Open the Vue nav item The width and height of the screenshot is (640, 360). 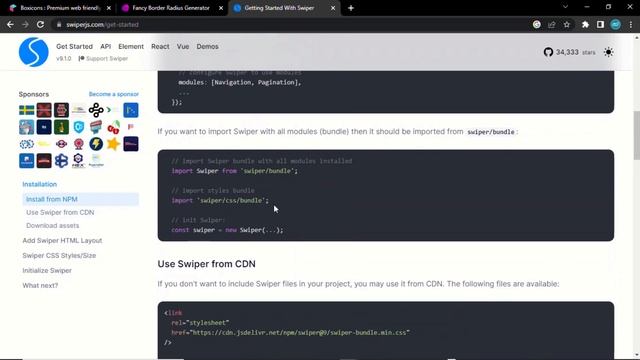tap(183, 47)
